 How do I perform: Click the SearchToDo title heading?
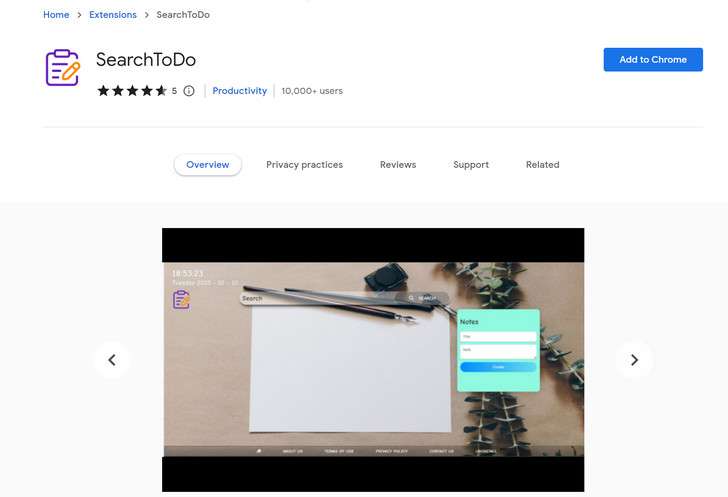pos(146,60)
